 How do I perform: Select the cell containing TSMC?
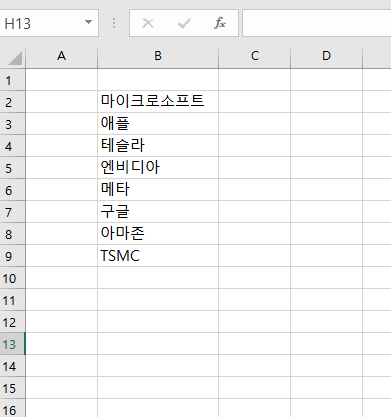(x=158, y=255)
